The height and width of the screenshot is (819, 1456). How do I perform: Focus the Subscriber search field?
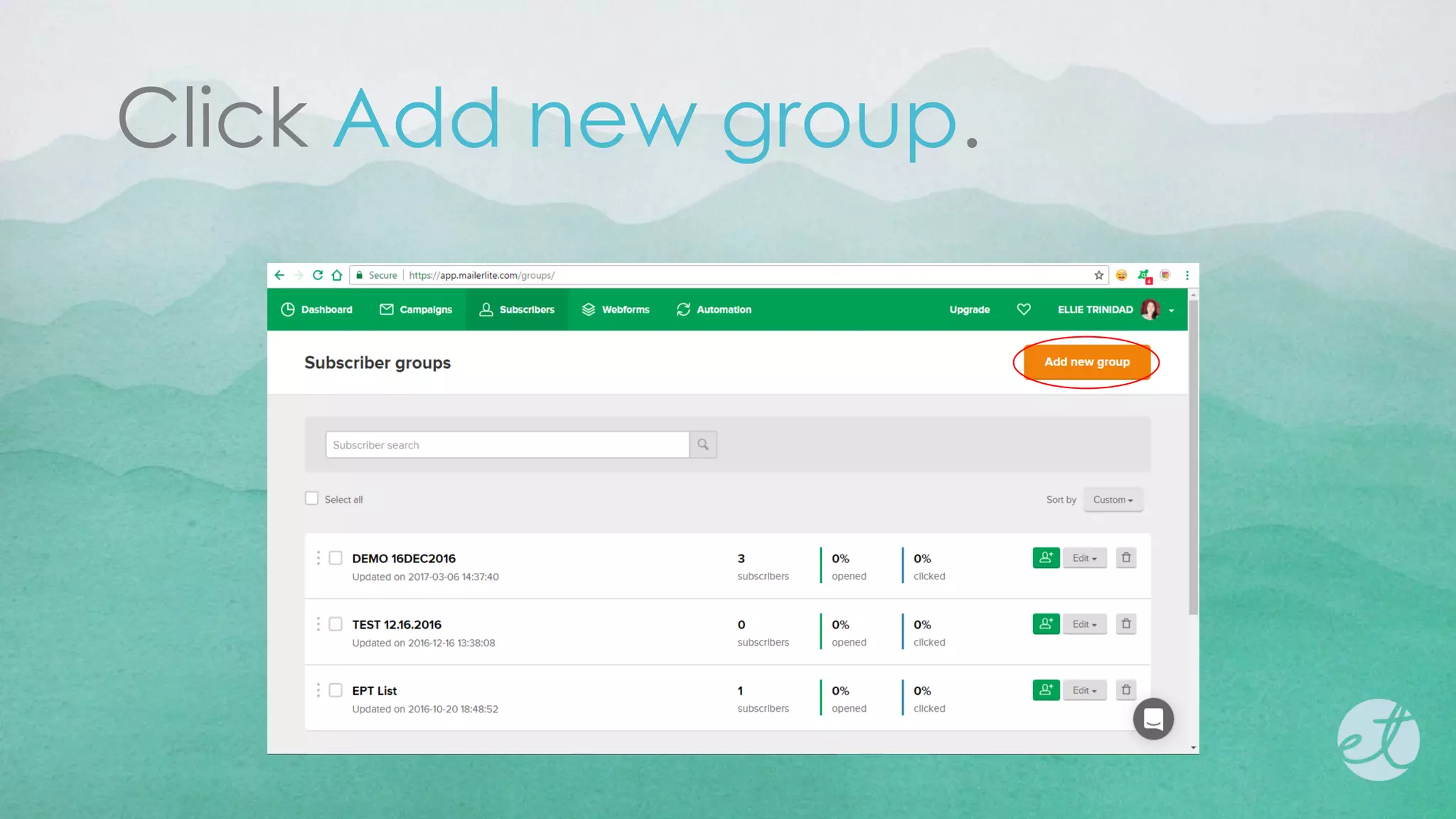point(508,444)
